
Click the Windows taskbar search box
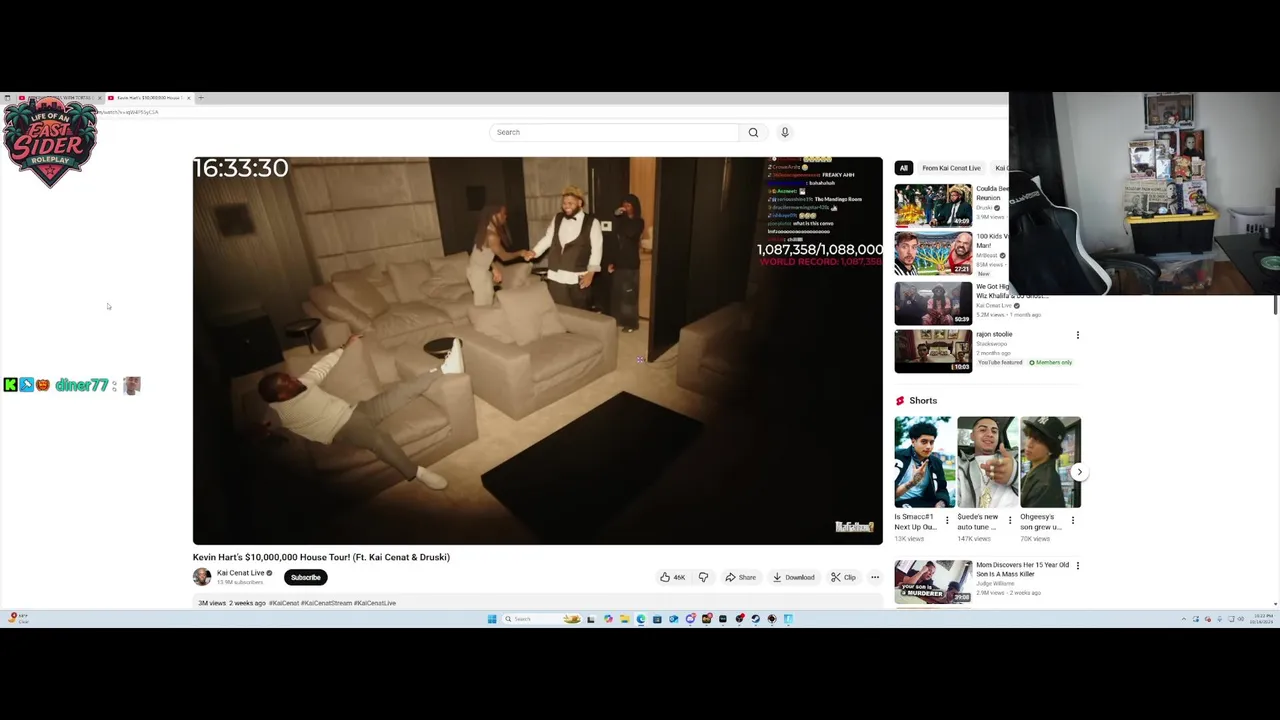543,619
